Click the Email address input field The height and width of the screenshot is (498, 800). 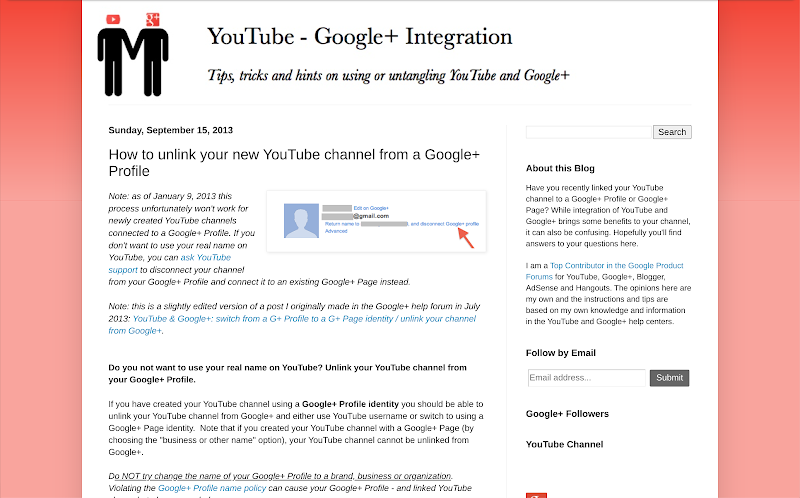587,378
